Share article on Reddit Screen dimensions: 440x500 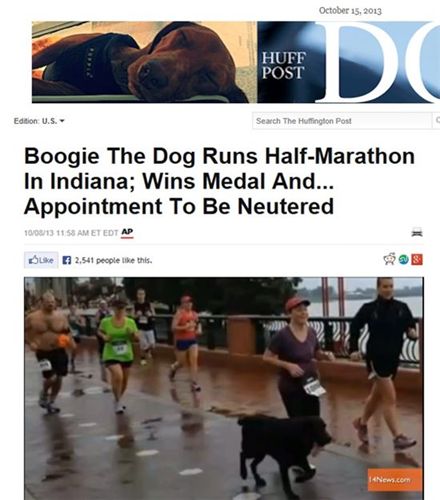point(389,259)
